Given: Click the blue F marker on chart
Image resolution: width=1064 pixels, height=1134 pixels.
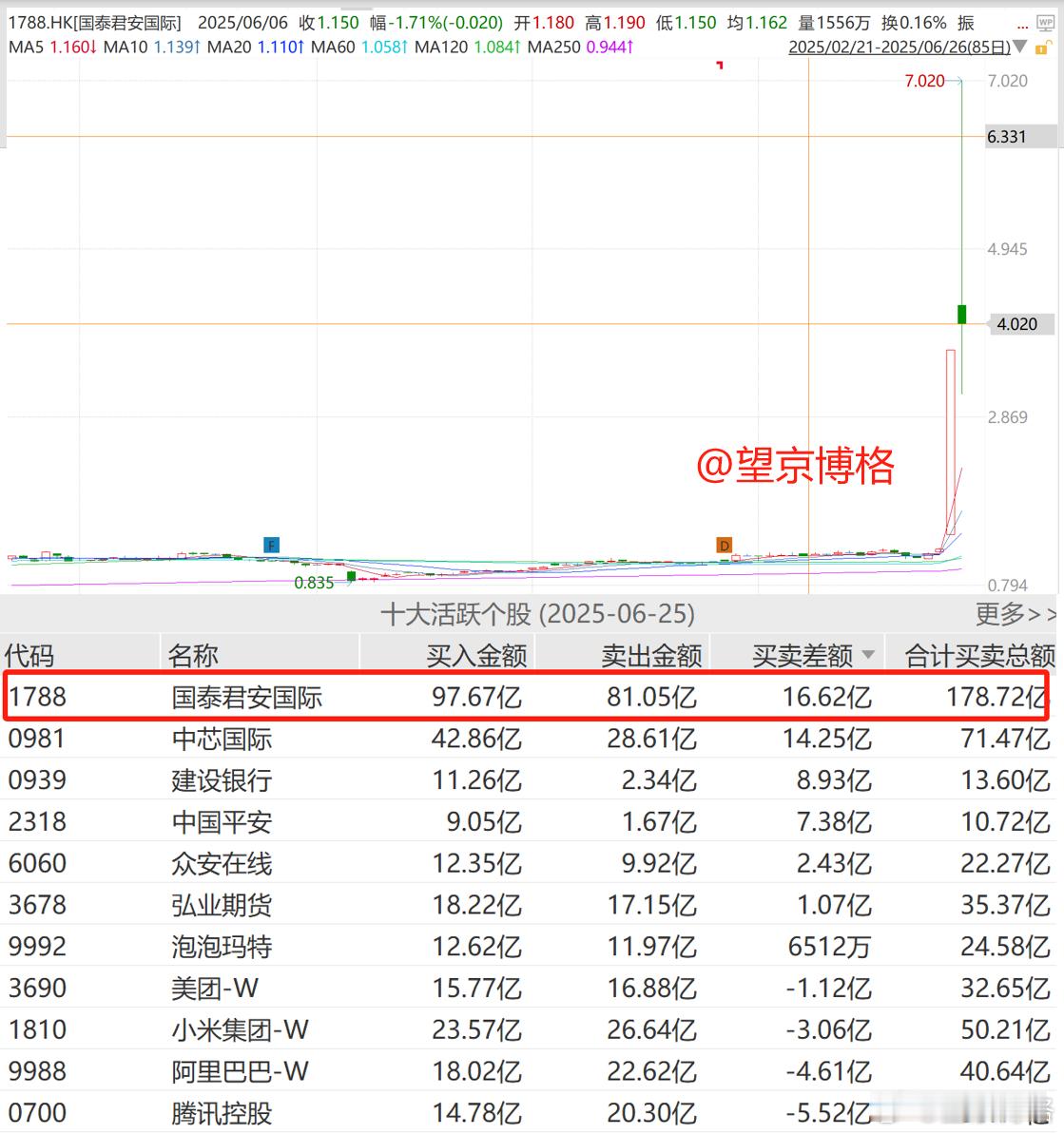Looking at the screenshot, I should coord(271,545).
